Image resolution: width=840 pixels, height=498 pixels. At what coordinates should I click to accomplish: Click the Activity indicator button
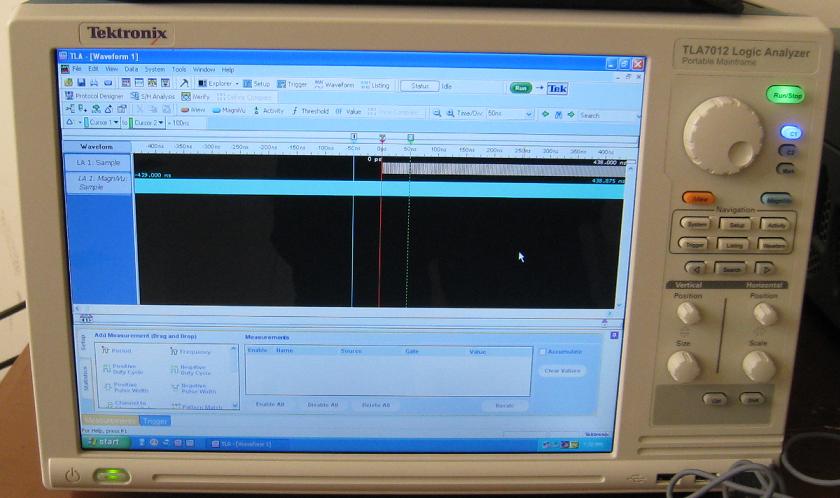point(268,111)
